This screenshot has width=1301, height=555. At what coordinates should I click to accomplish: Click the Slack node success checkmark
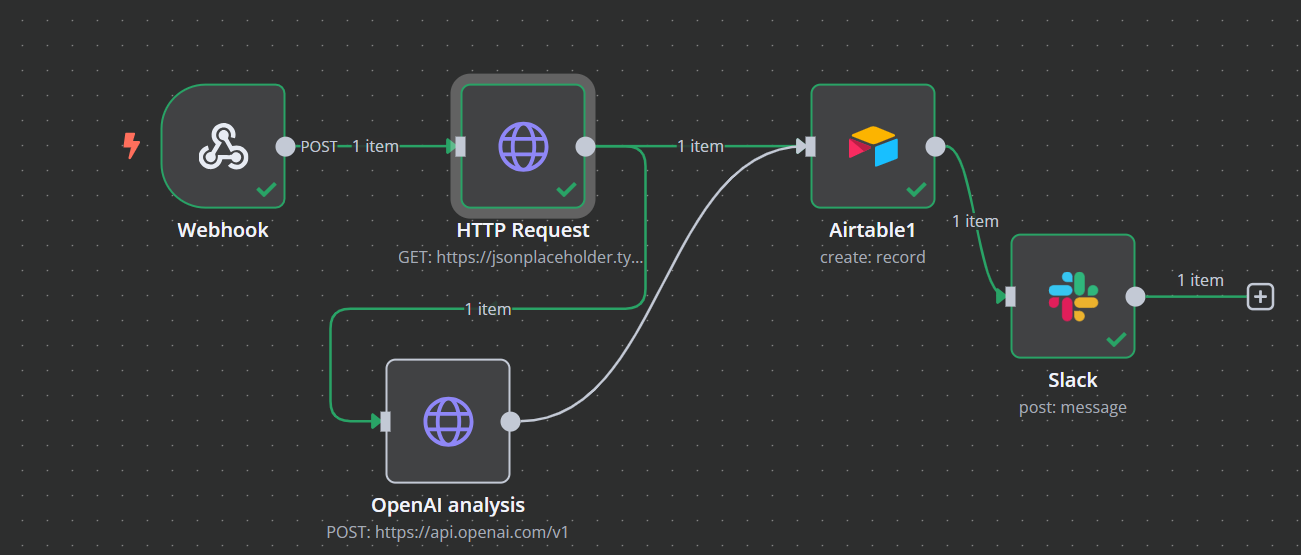(x=1116, y=339)
